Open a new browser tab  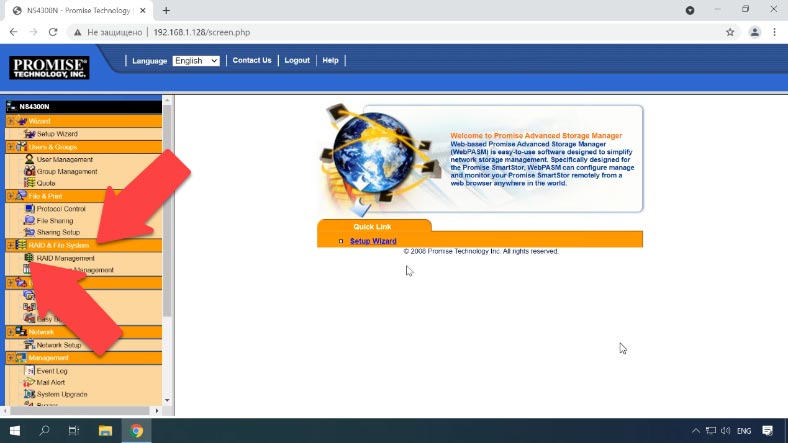tap(166, 11)
